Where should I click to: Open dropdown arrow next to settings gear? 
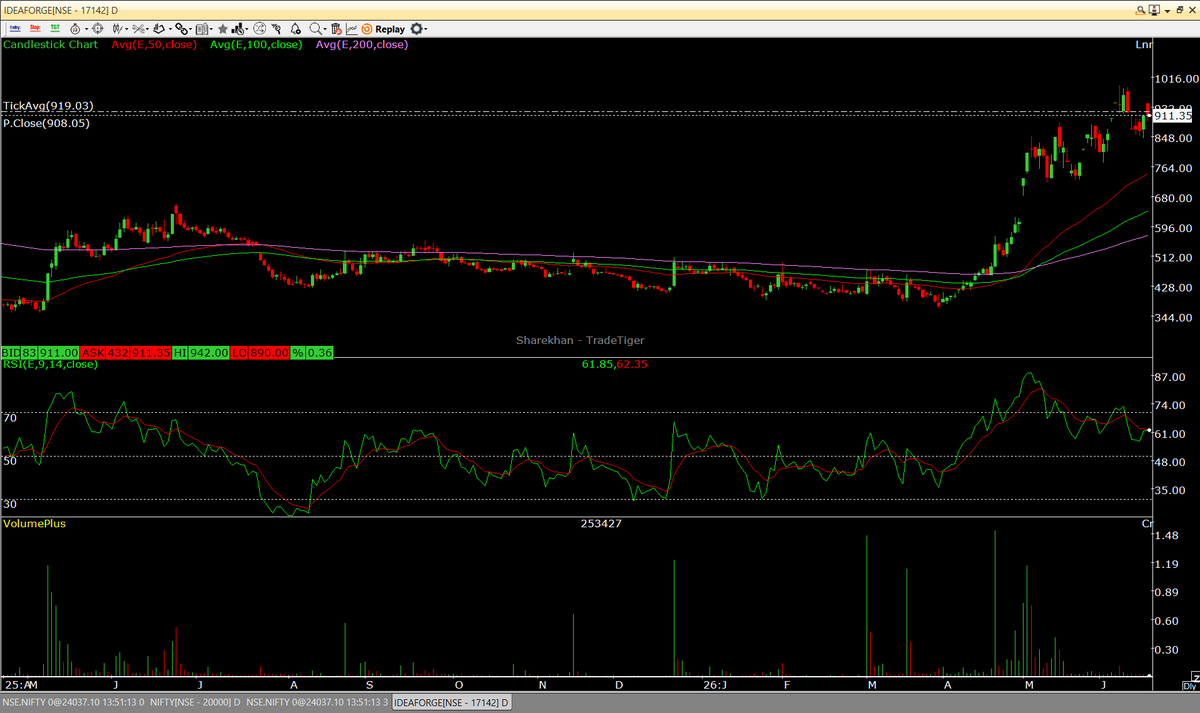pos(428,29)
